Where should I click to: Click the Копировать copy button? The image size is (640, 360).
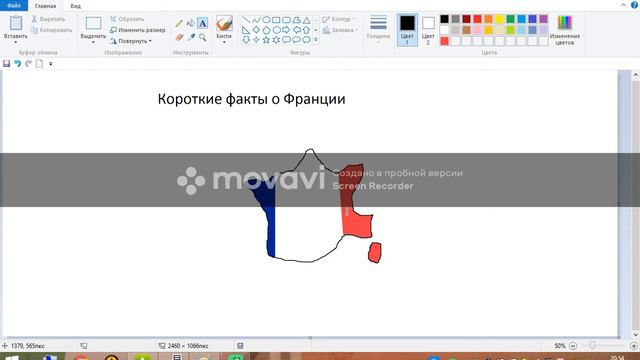coord(51,30)
